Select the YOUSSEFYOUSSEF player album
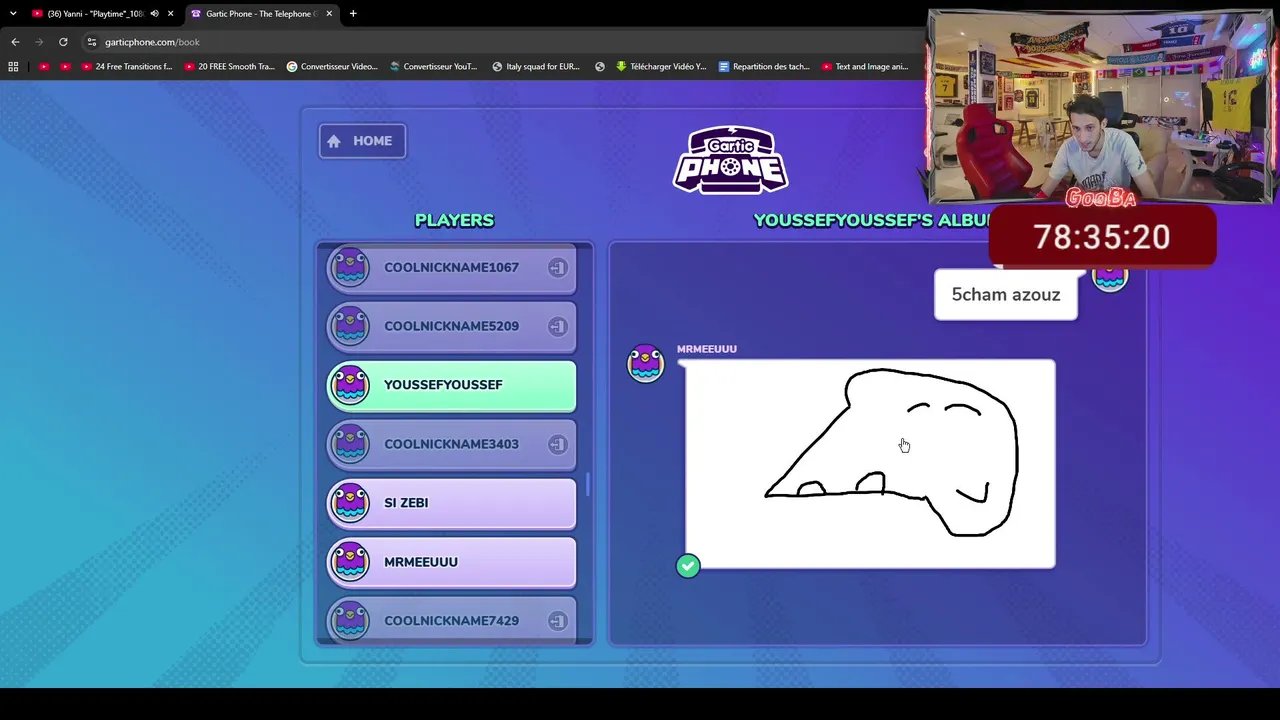The width and height of the screenshot is (1280, 720). click(x=452, y=385)
